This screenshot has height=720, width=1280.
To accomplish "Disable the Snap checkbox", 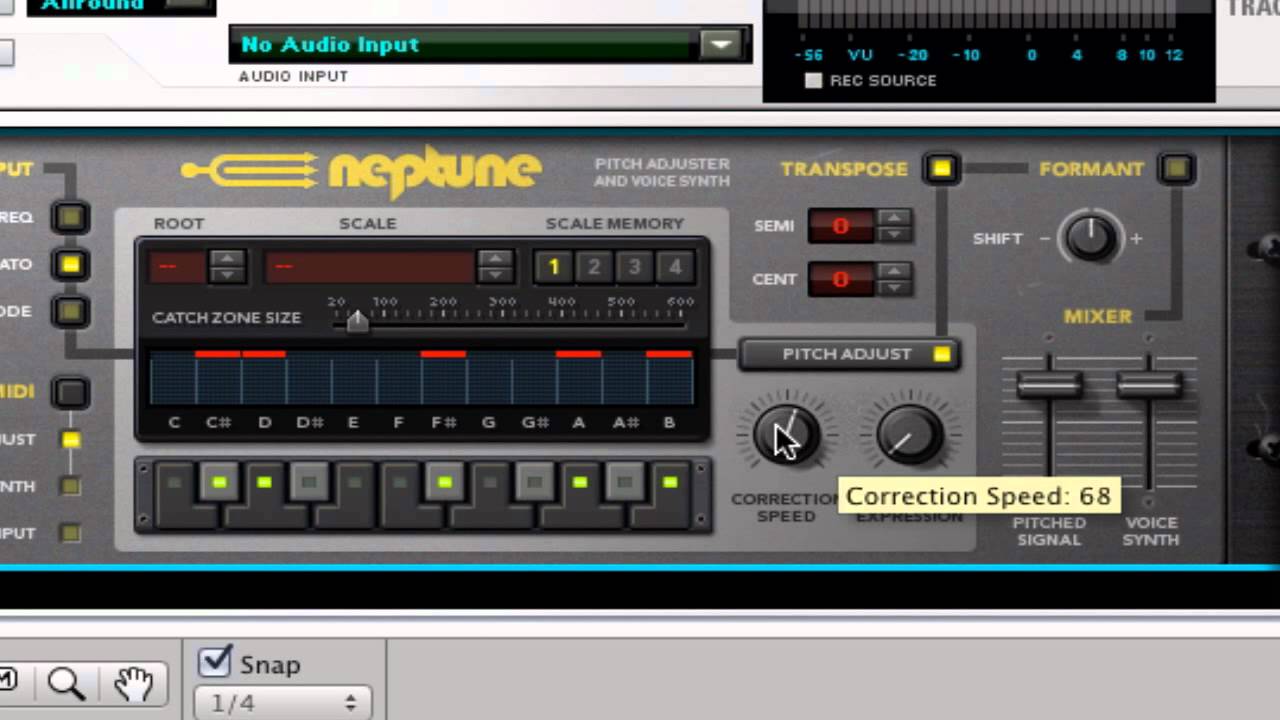I will (215, 662).
